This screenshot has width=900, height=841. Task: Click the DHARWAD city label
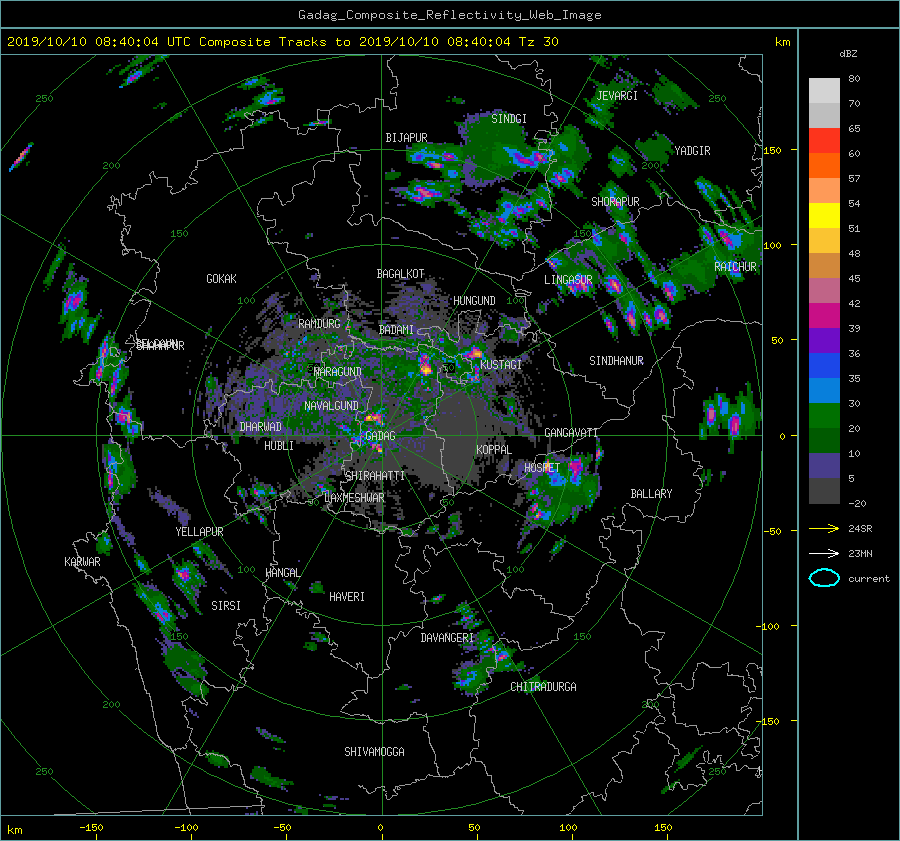(260, 427)
